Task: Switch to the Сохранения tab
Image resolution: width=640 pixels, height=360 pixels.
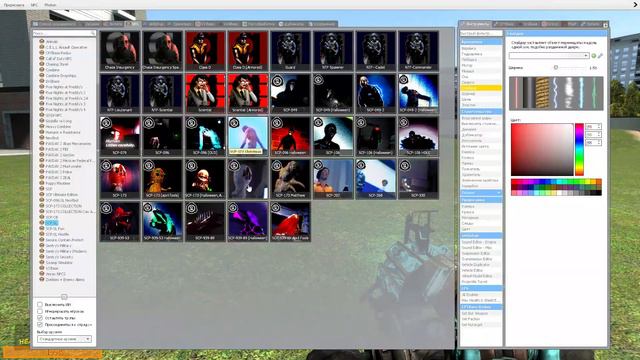Action: click(x=322, y=24)
